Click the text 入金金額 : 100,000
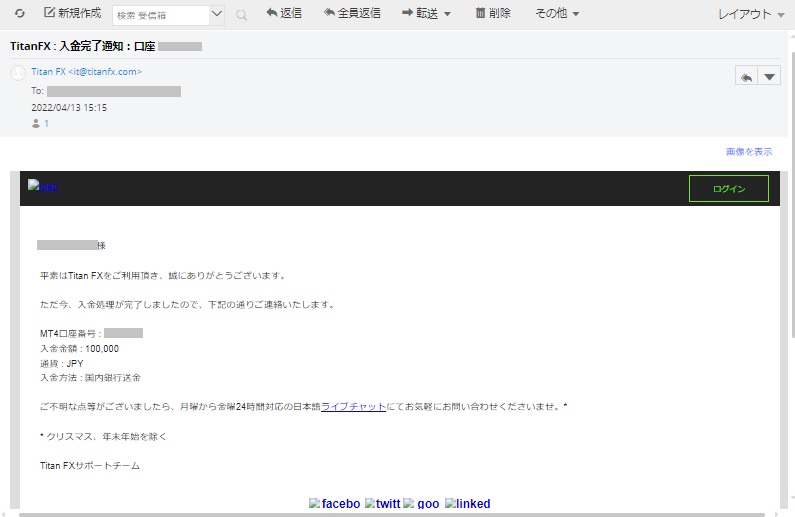 point(80,349)
